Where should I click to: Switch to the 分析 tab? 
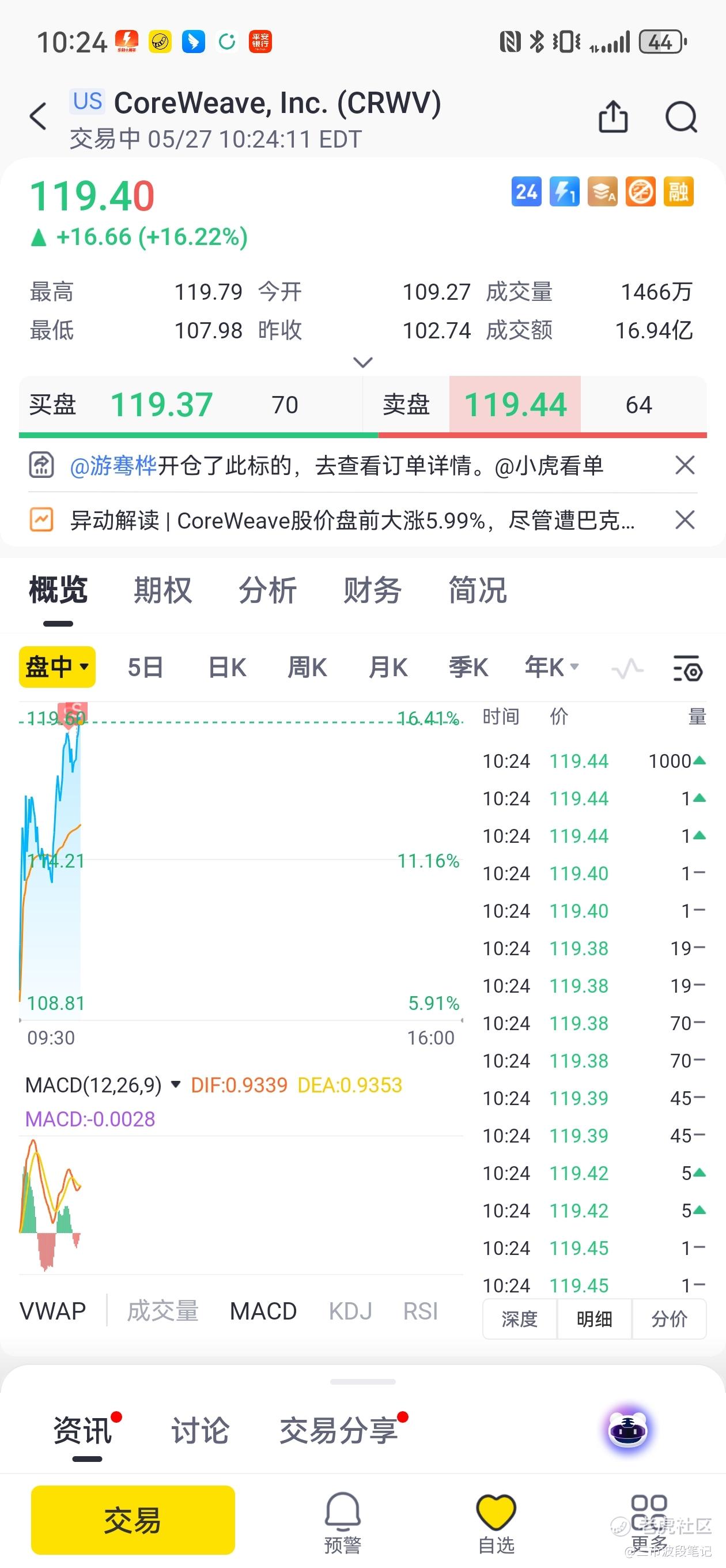[268, 590]
